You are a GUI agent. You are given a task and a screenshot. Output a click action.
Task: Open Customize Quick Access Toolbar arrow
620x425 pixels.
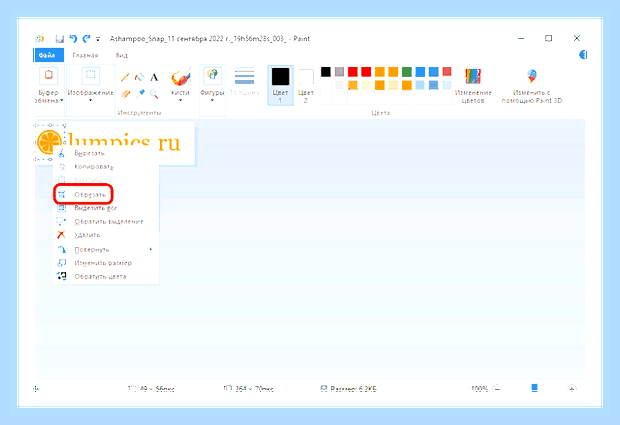point(98,39)
